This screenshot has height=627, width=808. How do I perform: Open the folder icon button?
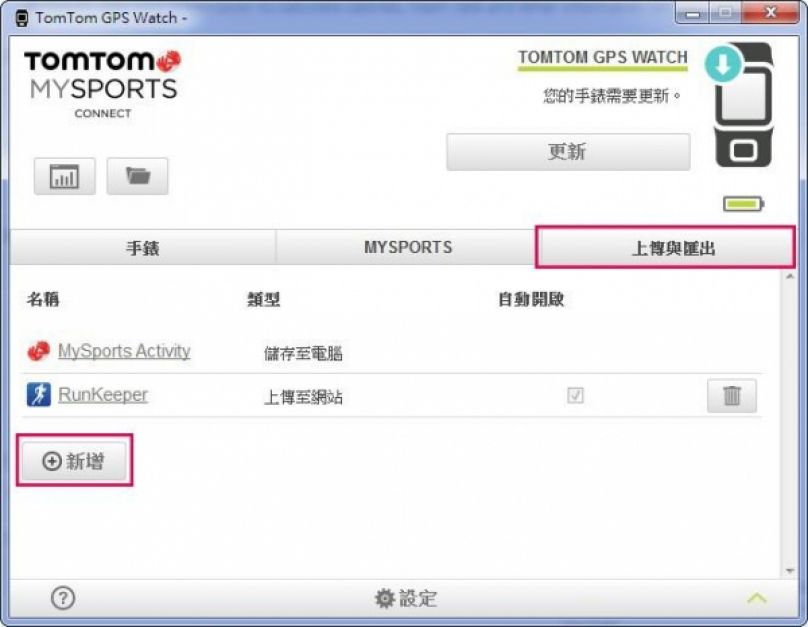(138, 176)
